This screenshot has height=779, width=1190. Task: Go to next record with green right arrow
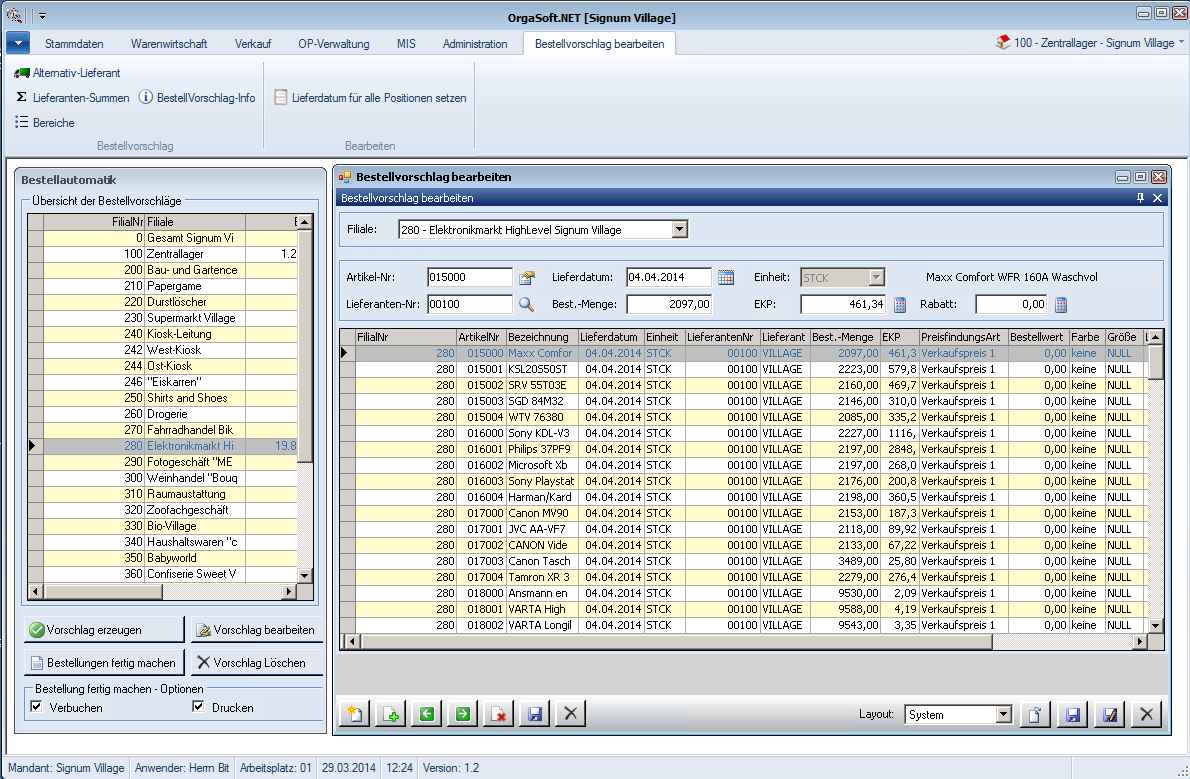tap(463, 714)
